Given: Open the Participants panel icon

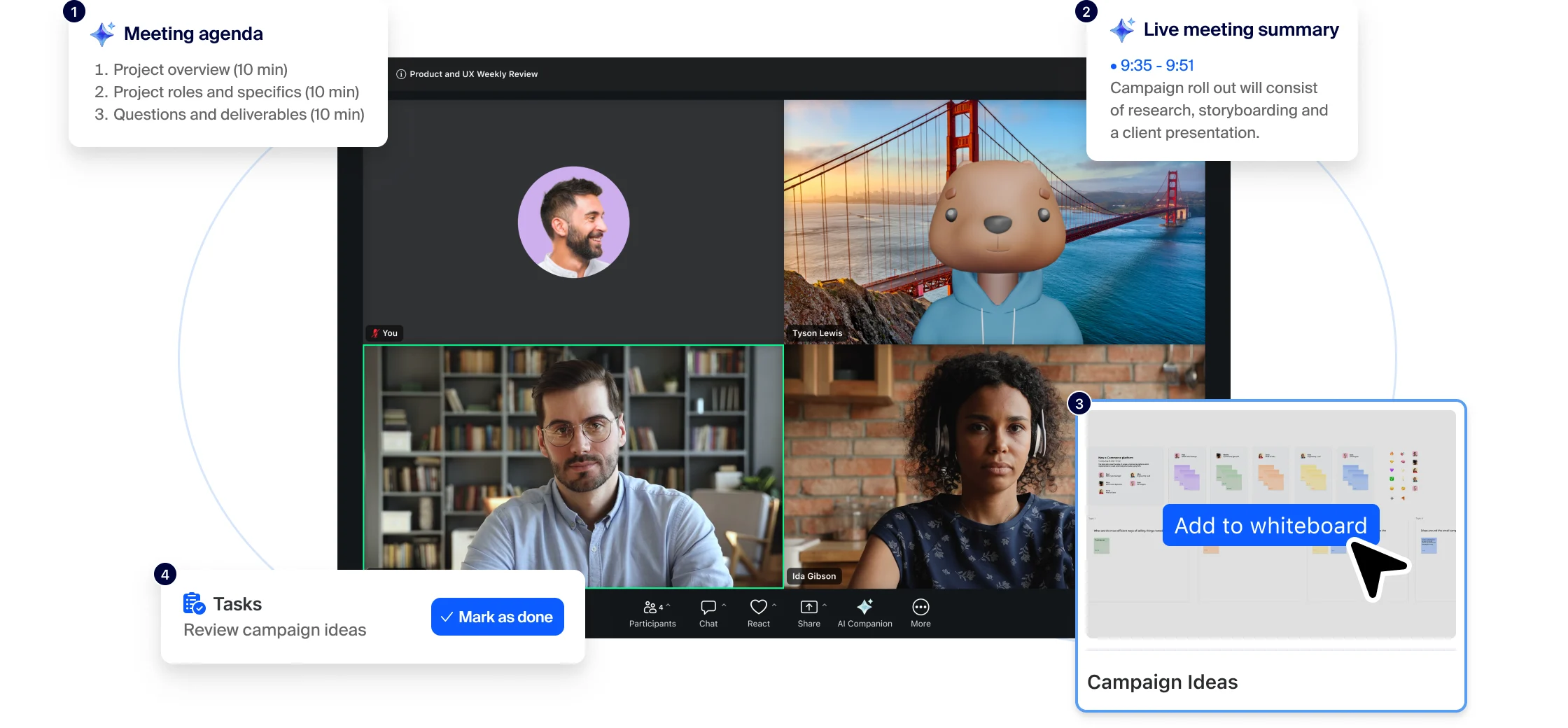Looking at the screenshot, I should pos(651,607).
